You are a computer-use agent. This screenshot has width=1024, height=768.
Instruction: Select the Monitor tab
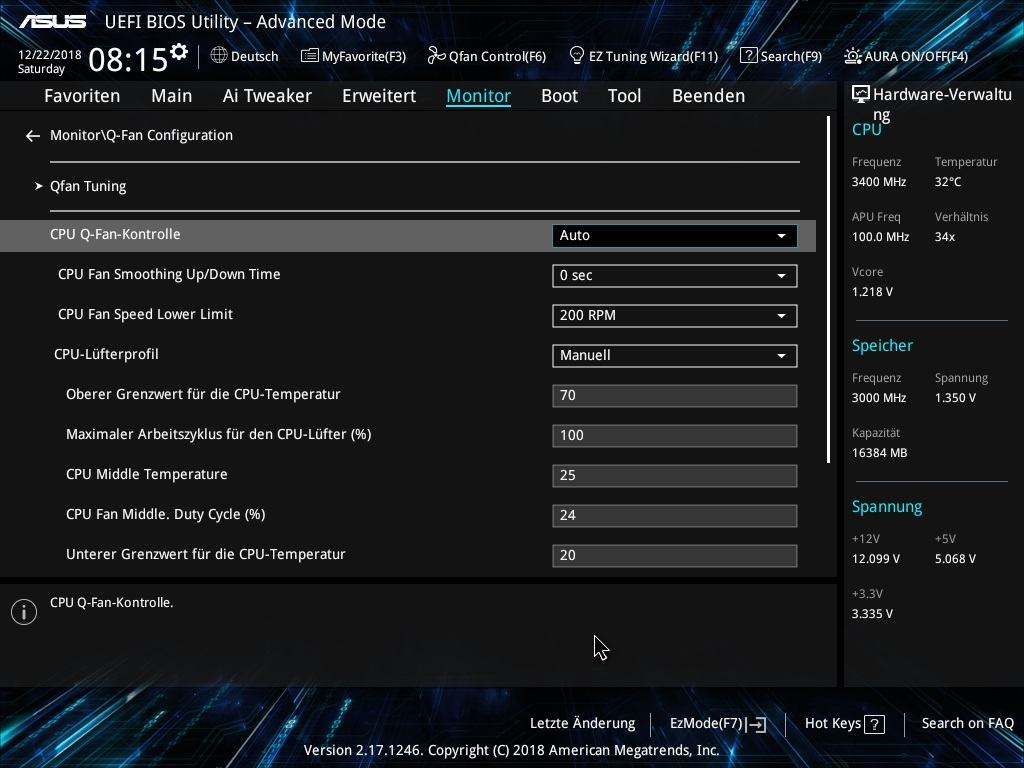479,96
